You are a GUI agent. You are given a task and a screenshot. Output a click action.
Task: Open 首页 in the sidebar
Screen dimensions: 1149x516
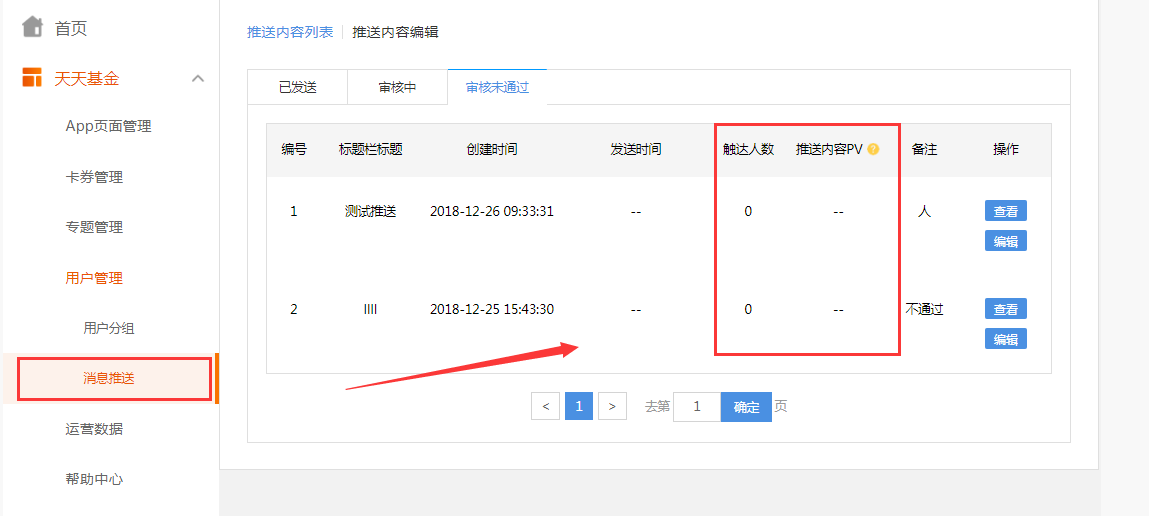(71, 29)
